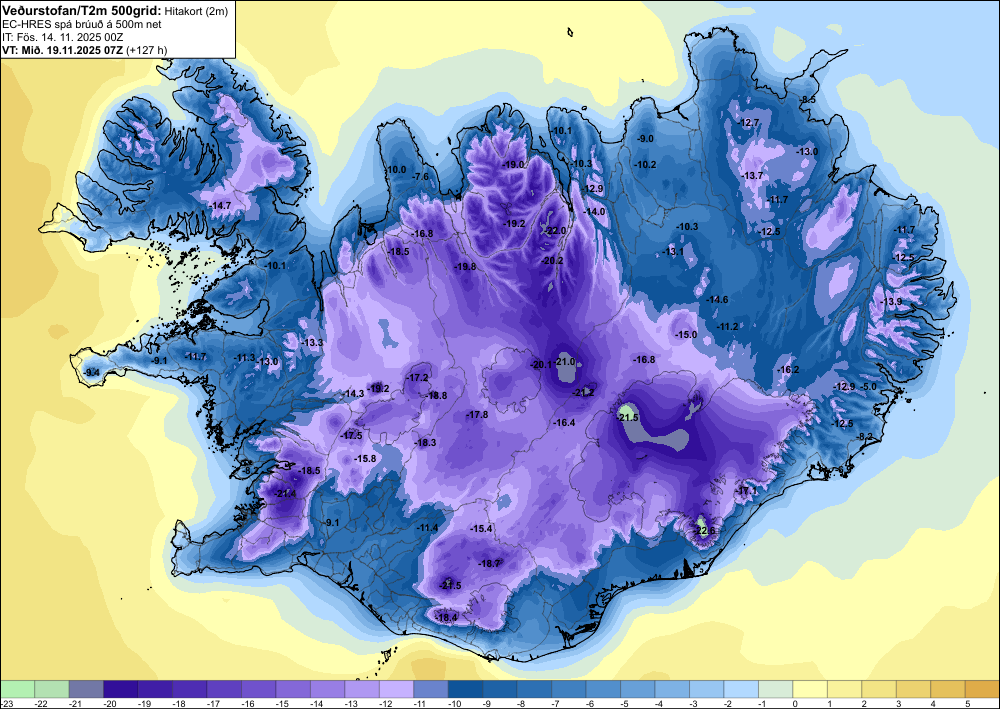
Task: Click the -8.5 temperature label
Action: (808, 99)
